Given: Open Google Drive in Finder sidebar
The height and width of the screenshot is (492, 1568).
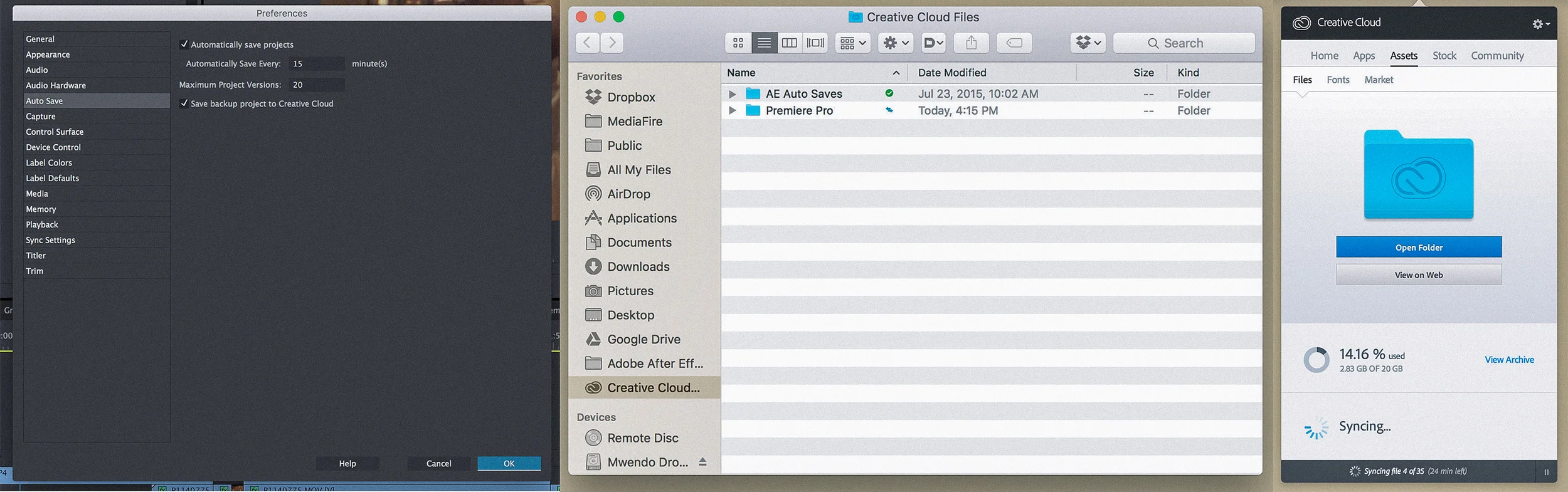Looking at the screenshot, I should click(644, 339).
